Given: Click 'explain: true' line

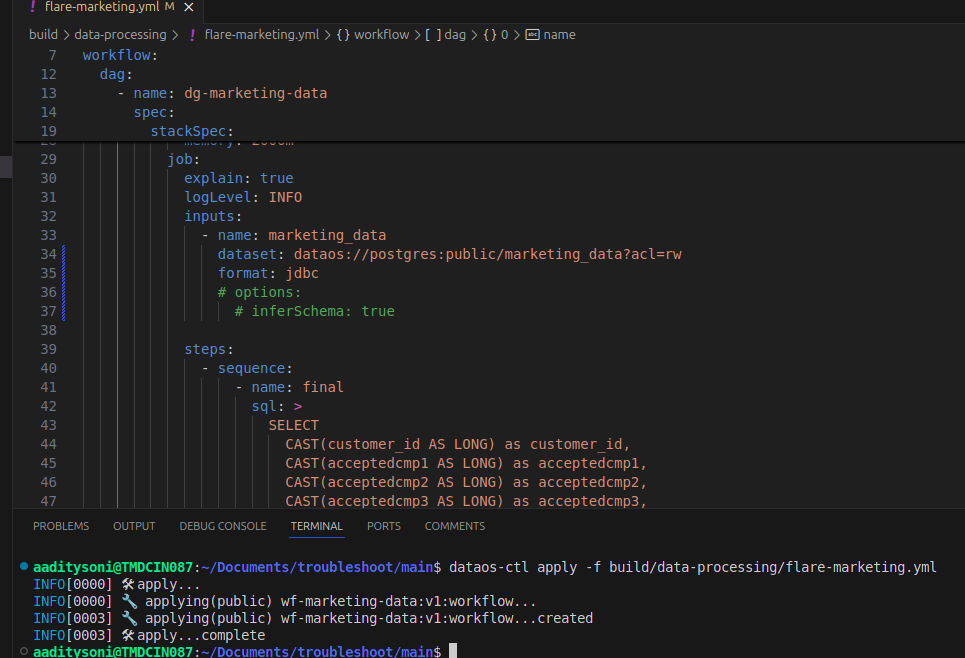Looking at the screenshot, I should (x=239, y=179).
